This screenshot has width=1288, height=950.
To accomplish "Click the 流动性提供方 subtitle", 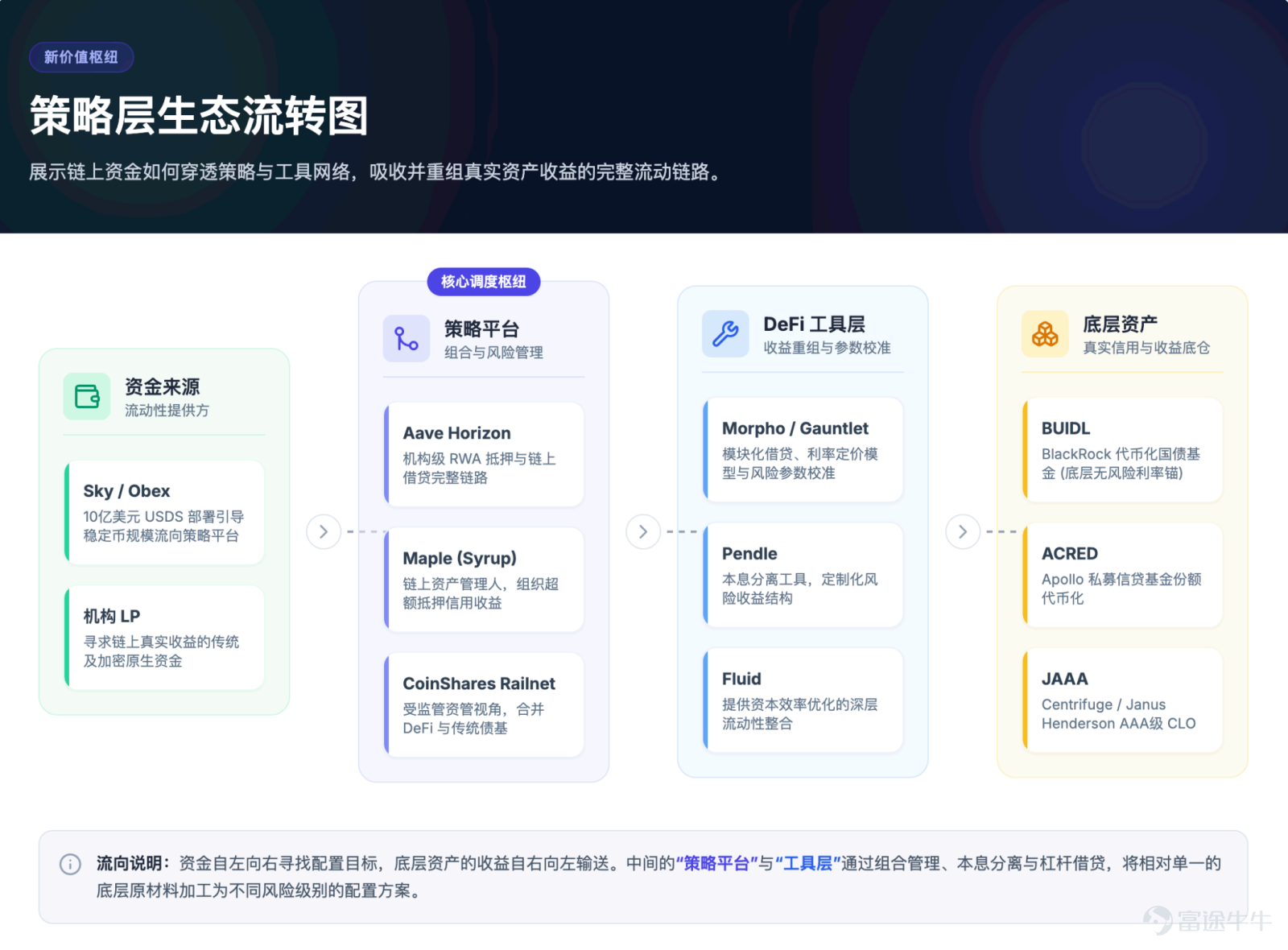I will pyautogui.click(x=167, y=411).
